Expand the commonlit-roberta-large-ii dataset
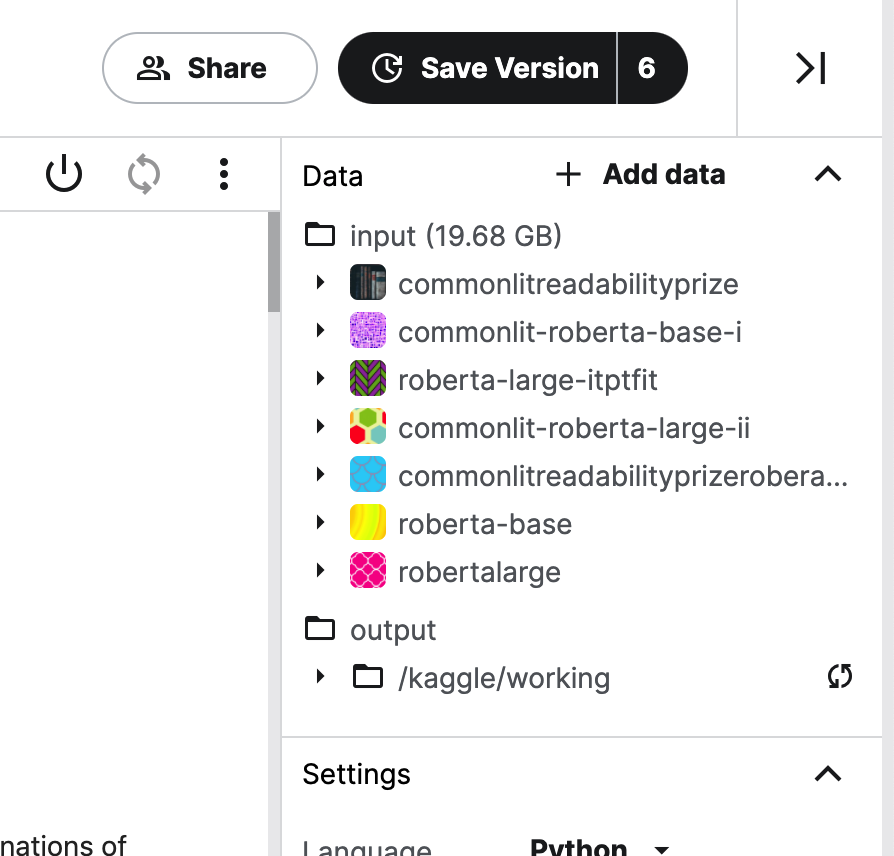This screenshot has height=856, width=894. [320, 427]
